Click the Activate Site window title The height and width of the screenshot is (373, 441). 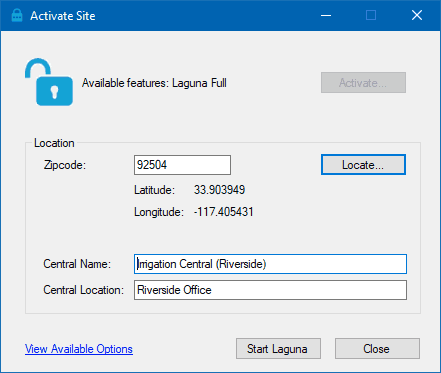click(63, 16)
